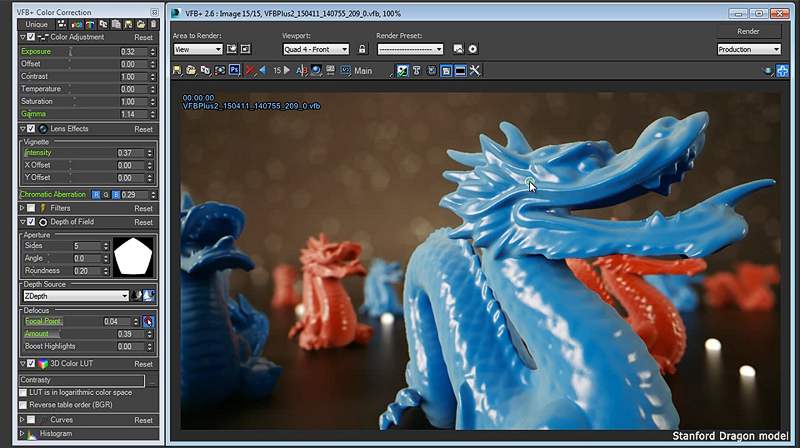Enable the Curves effect checkbox
The height and width of the screenshot is (448, 800).
31,420
